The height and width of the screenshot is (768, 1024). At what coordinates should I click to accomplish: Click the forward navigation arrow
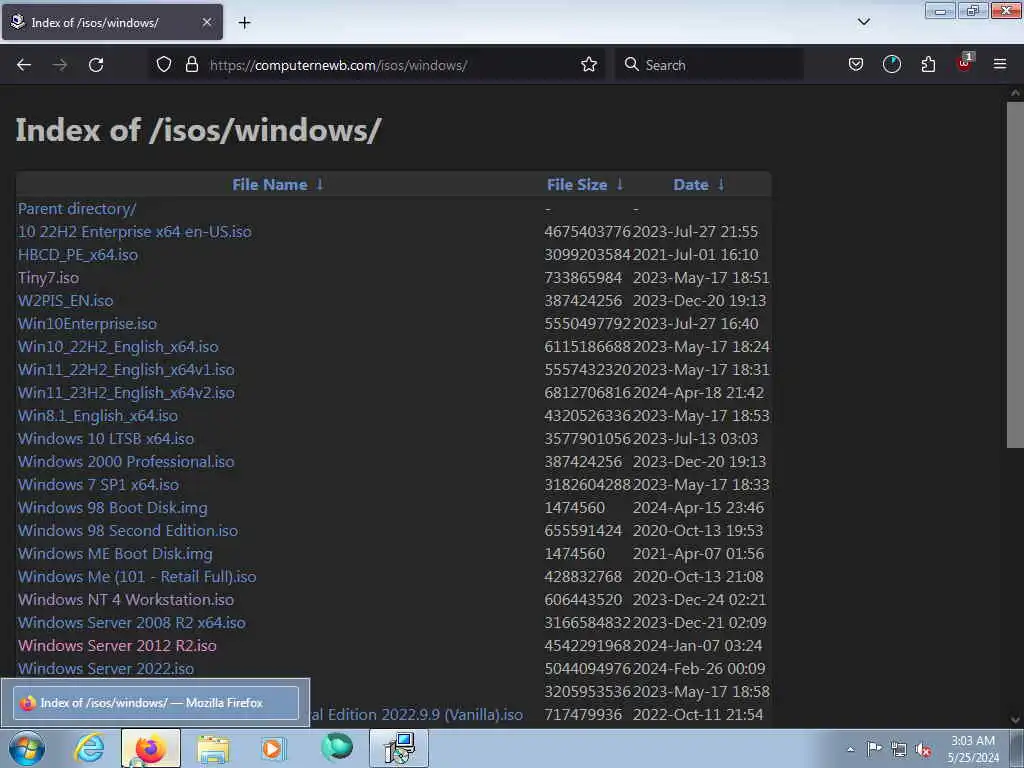coord(60,65)
